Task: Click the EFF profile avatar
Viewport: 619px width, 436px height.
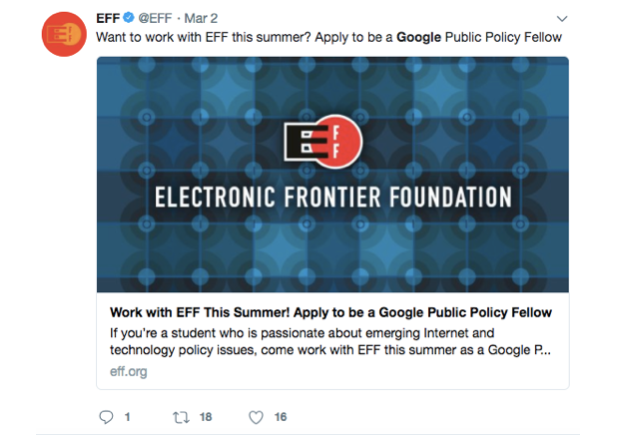Action: point(64,34)
